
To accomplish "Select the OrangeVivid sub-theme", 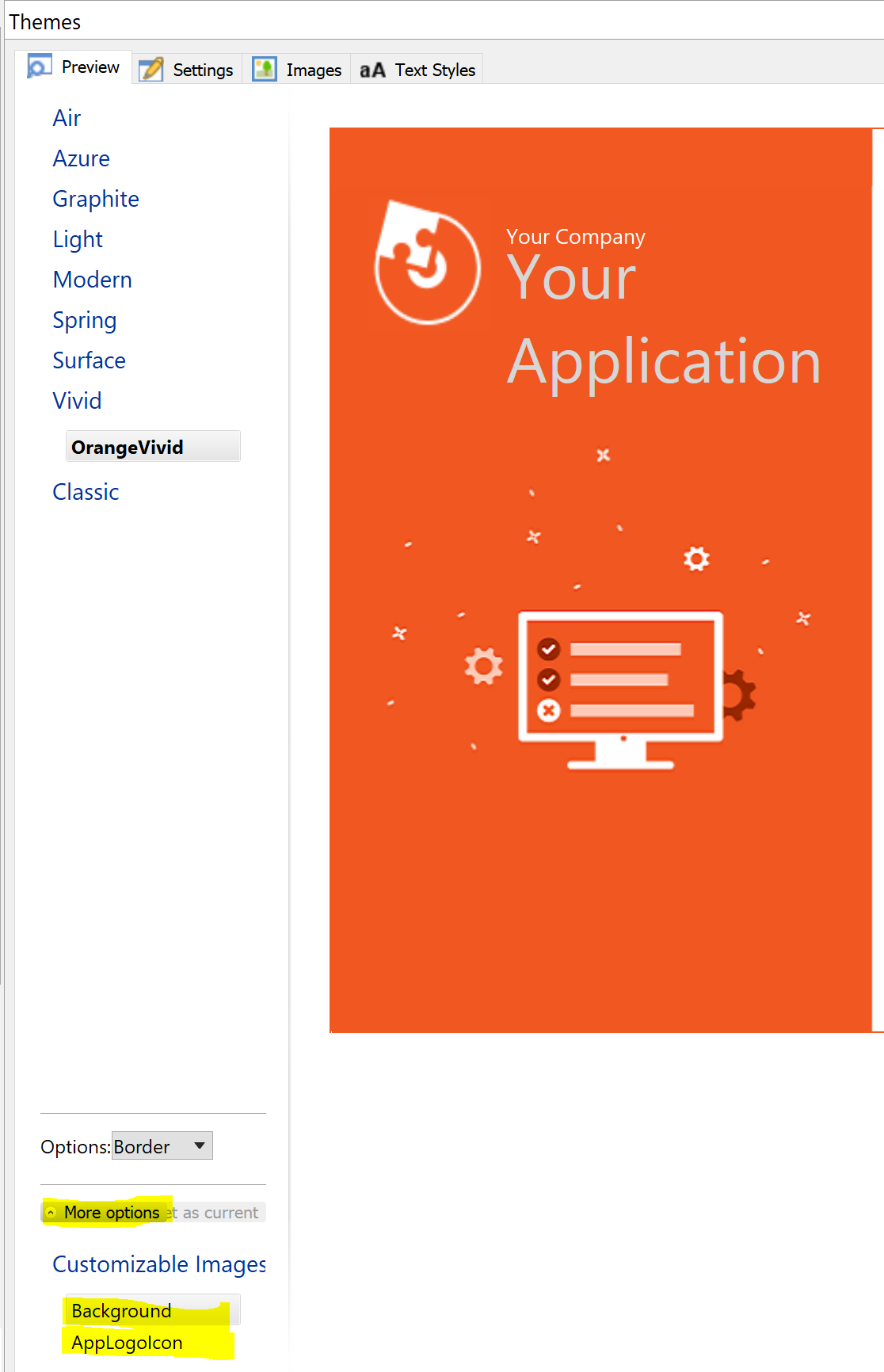I will (x=127, y=447).
